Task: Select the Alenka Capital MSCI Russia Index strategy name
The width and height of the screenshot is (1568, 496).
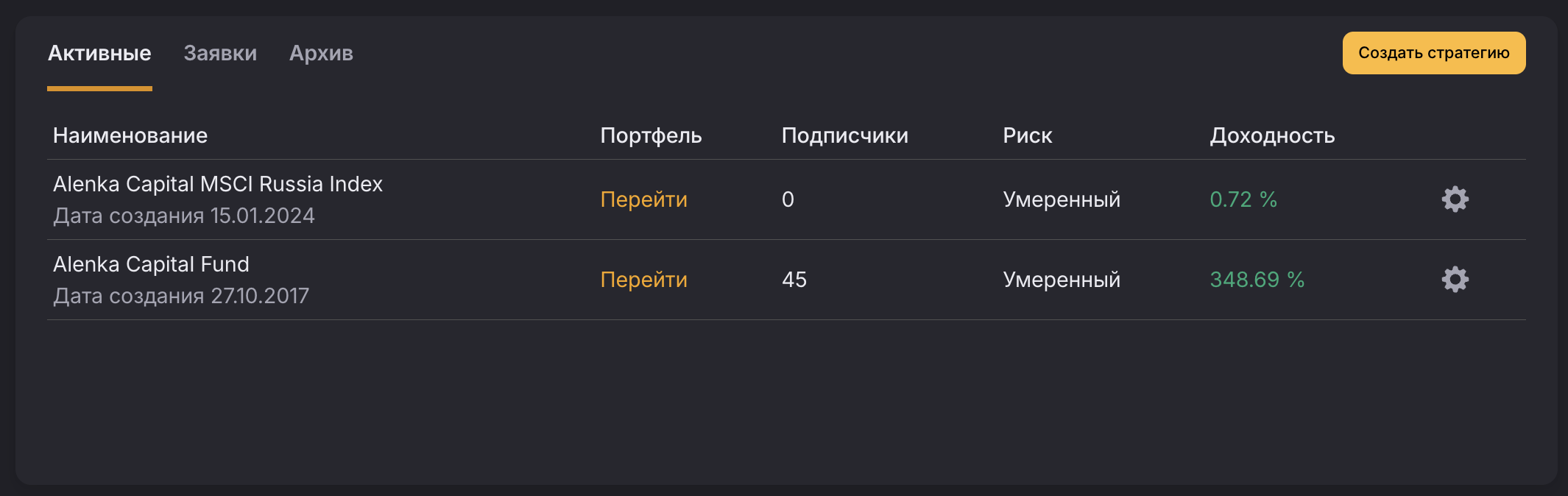Action: (x=219, y=184)
